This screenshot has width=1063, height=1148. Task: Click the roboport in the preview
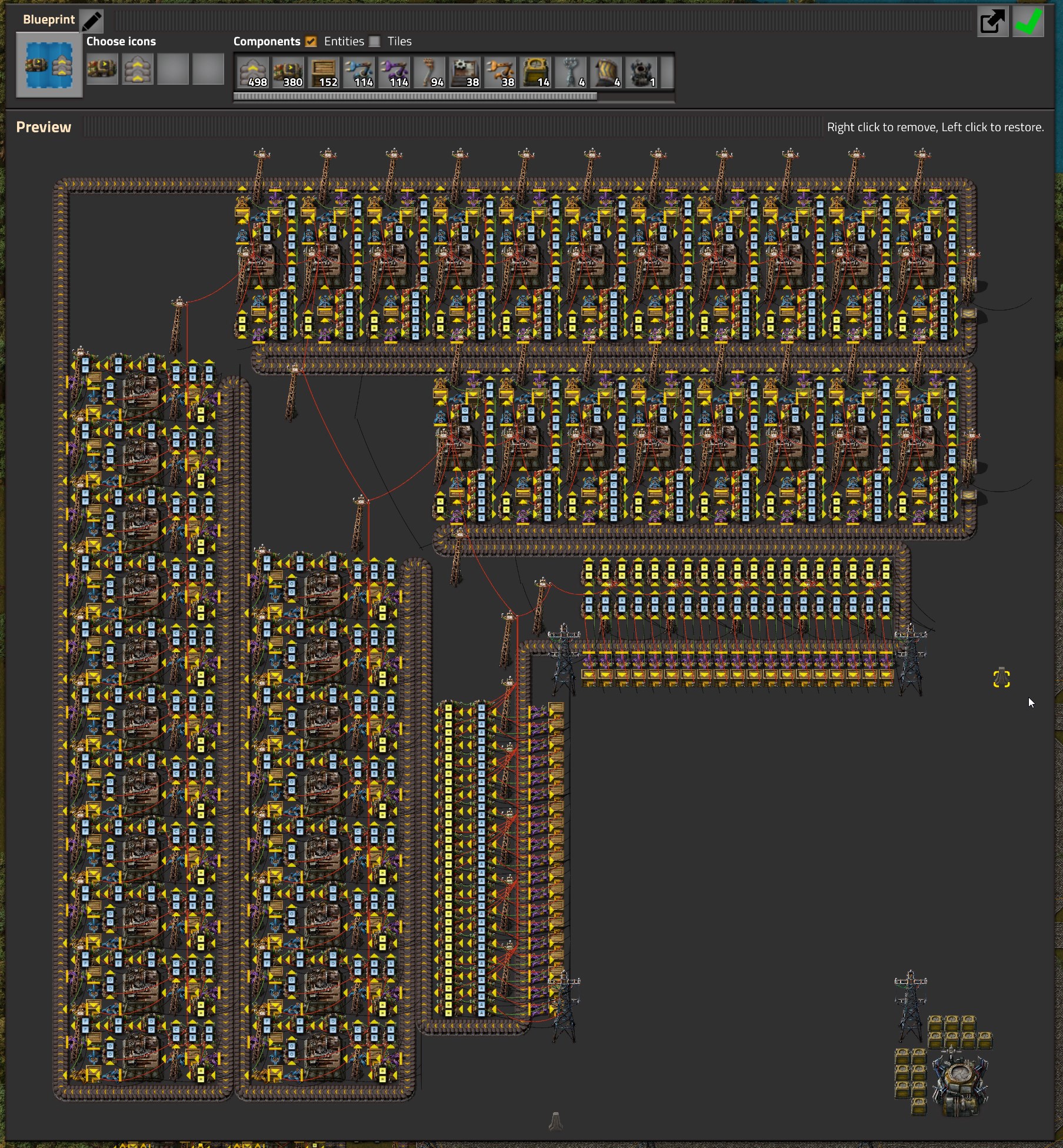click(x=960, y=1083)
